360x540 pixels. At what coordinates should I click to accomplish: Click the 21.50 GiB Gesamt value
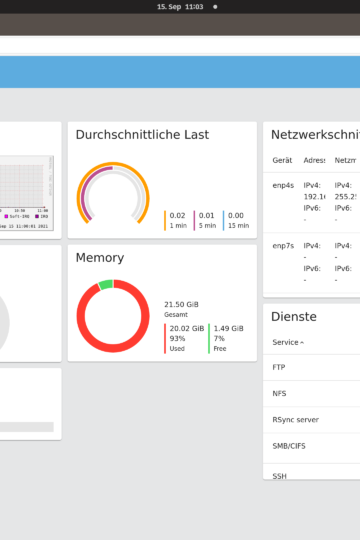point(181,309)
